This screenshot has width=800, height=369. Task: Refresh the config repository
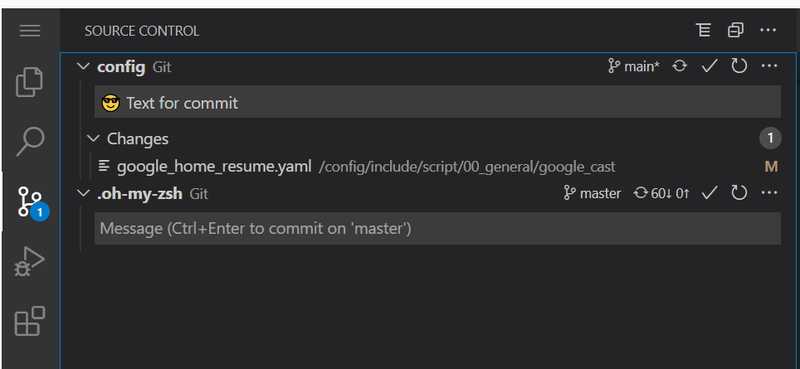[x=739, y=66]
